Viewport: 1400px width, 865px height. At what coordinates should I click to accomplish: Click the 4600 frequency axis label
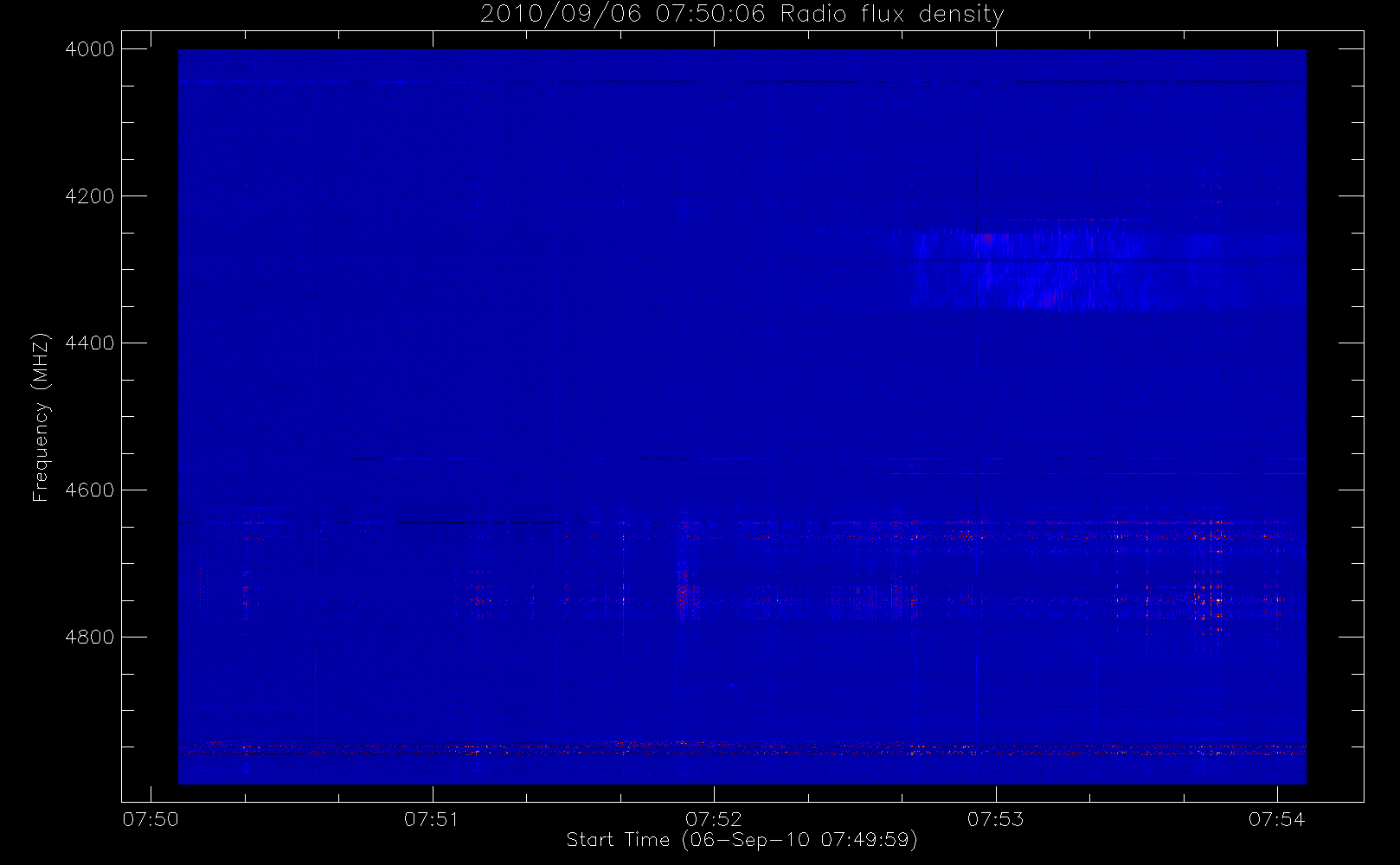tap(90, 490)
